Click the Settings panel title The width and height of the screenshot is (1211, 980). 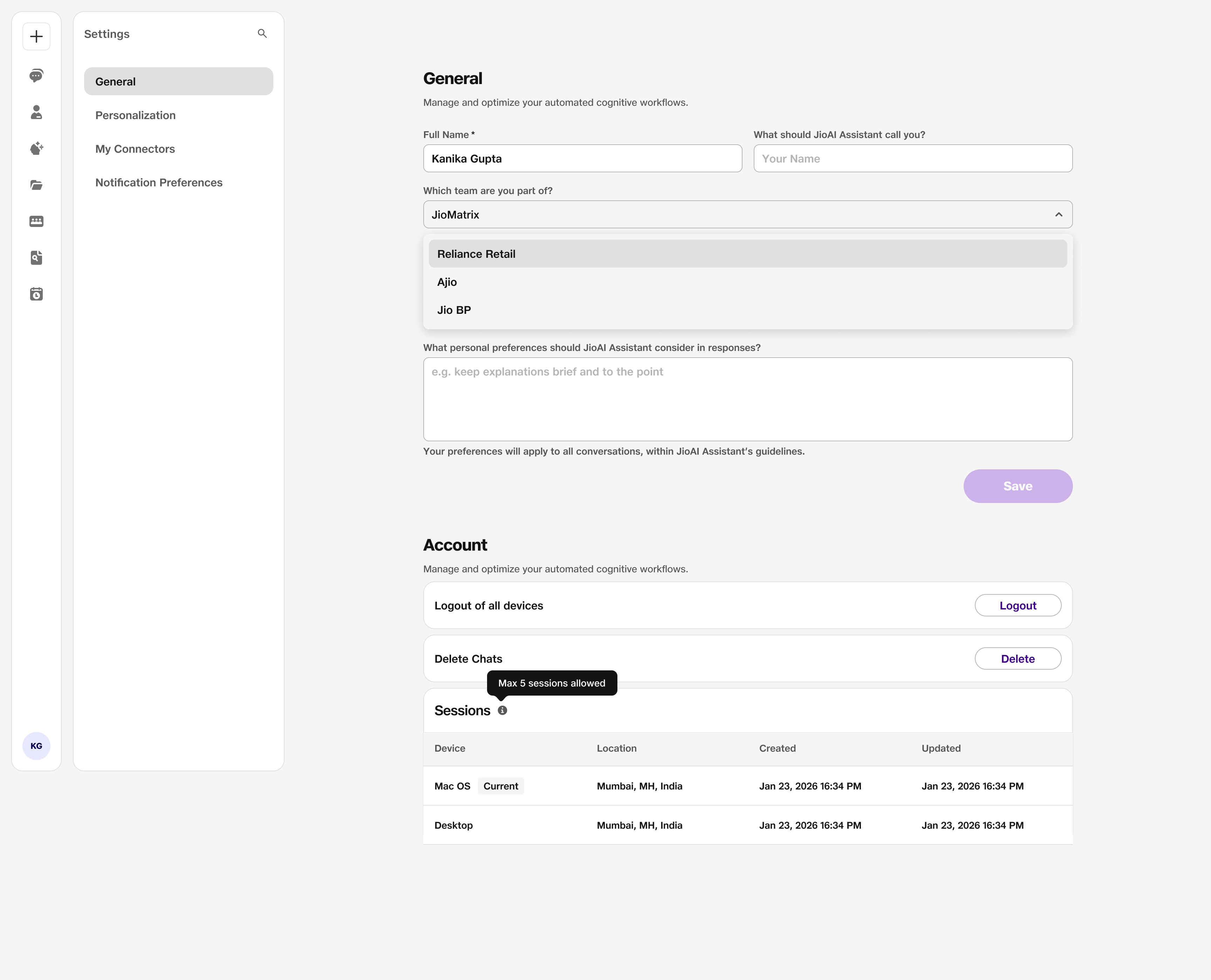point(107,34)
